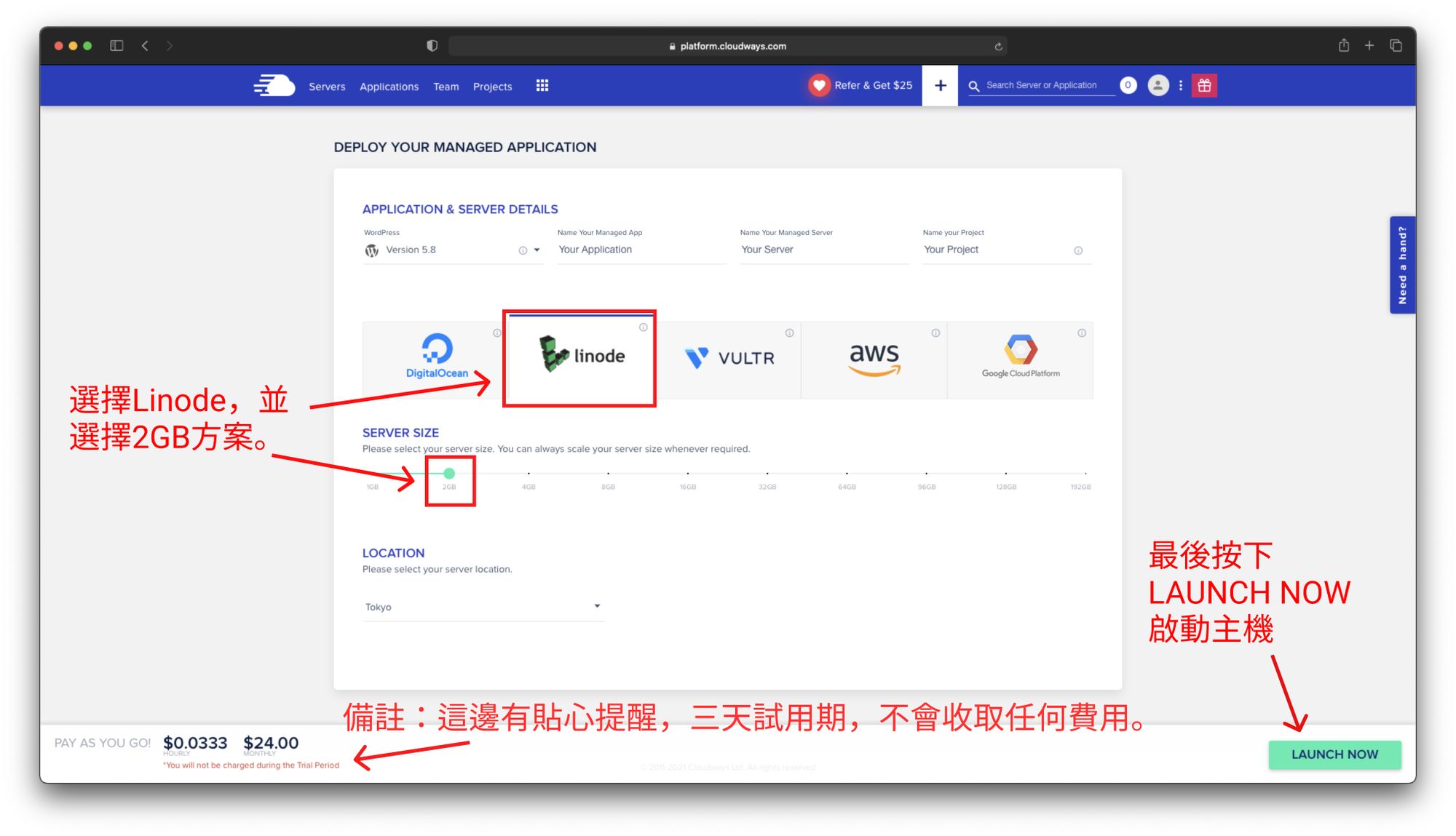This screenshot has width=1456, height=836.
Task: Click the Your Application name field
Action: coord(641,250)
